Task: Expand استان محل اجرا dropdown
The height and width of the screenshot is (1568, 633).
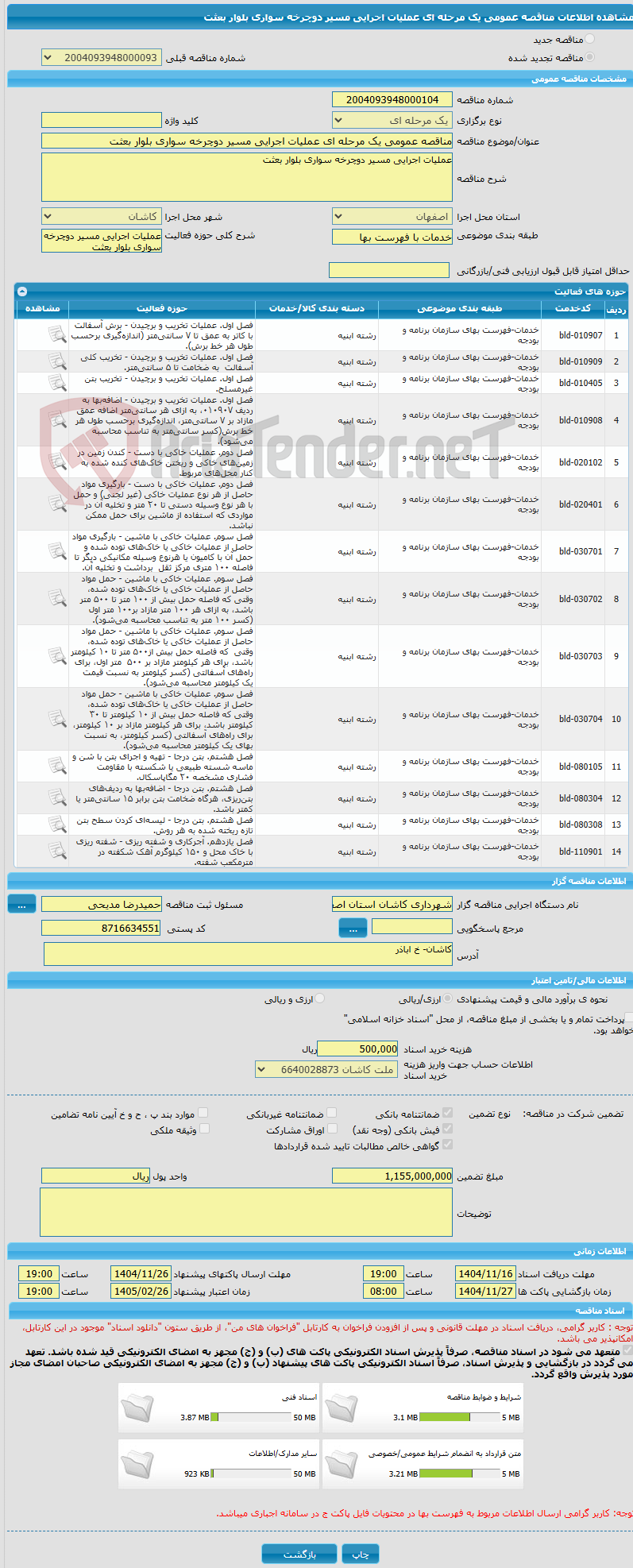Action: tap(392, 217)
